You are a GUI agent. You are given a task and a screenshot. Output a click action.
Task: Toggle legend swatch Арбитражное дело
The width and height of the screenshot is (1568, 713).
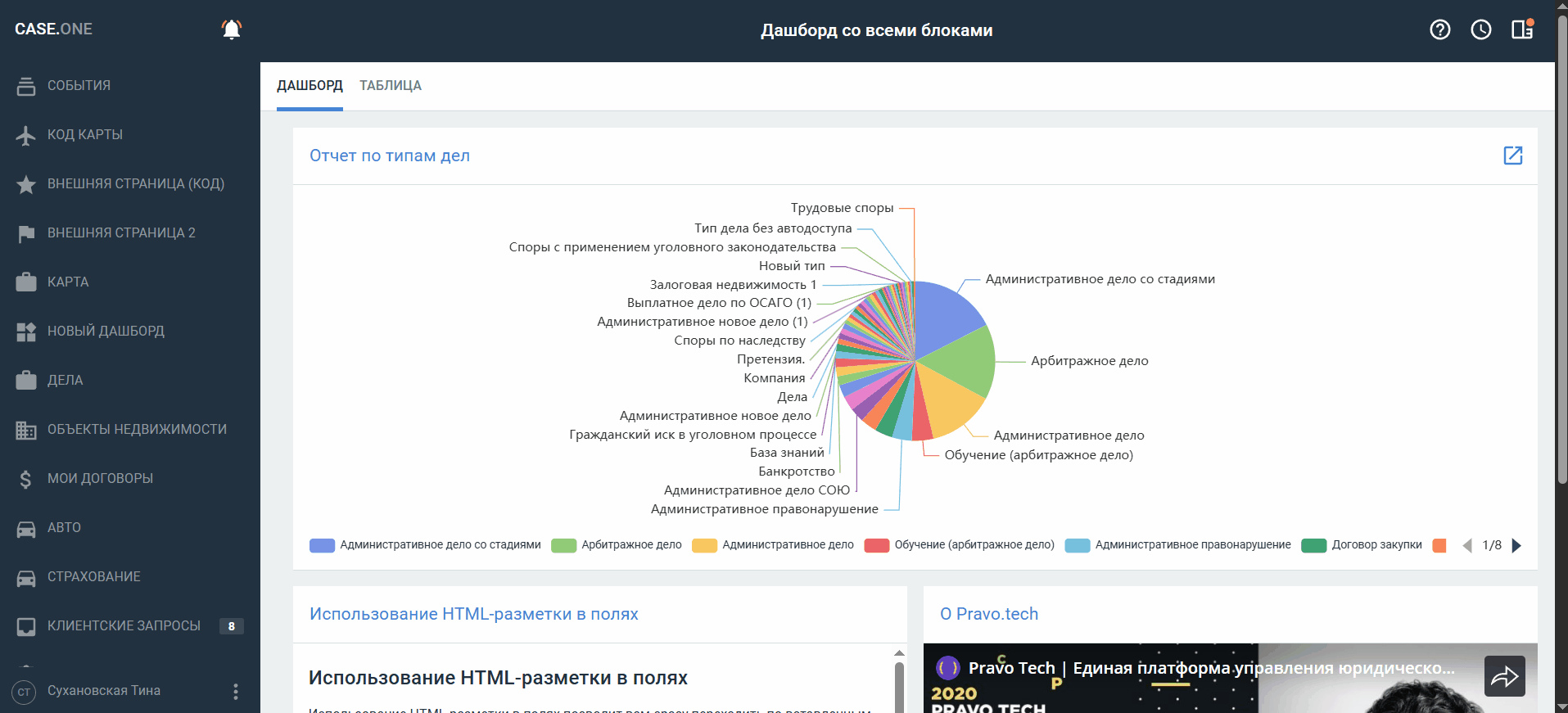[x=563, y=545]
